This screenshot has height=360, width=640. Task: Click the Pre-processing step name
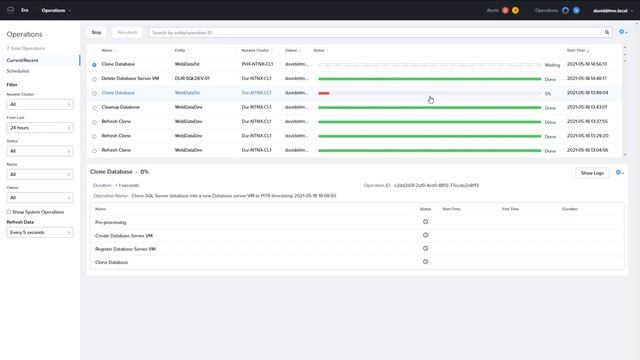point(111,222)
